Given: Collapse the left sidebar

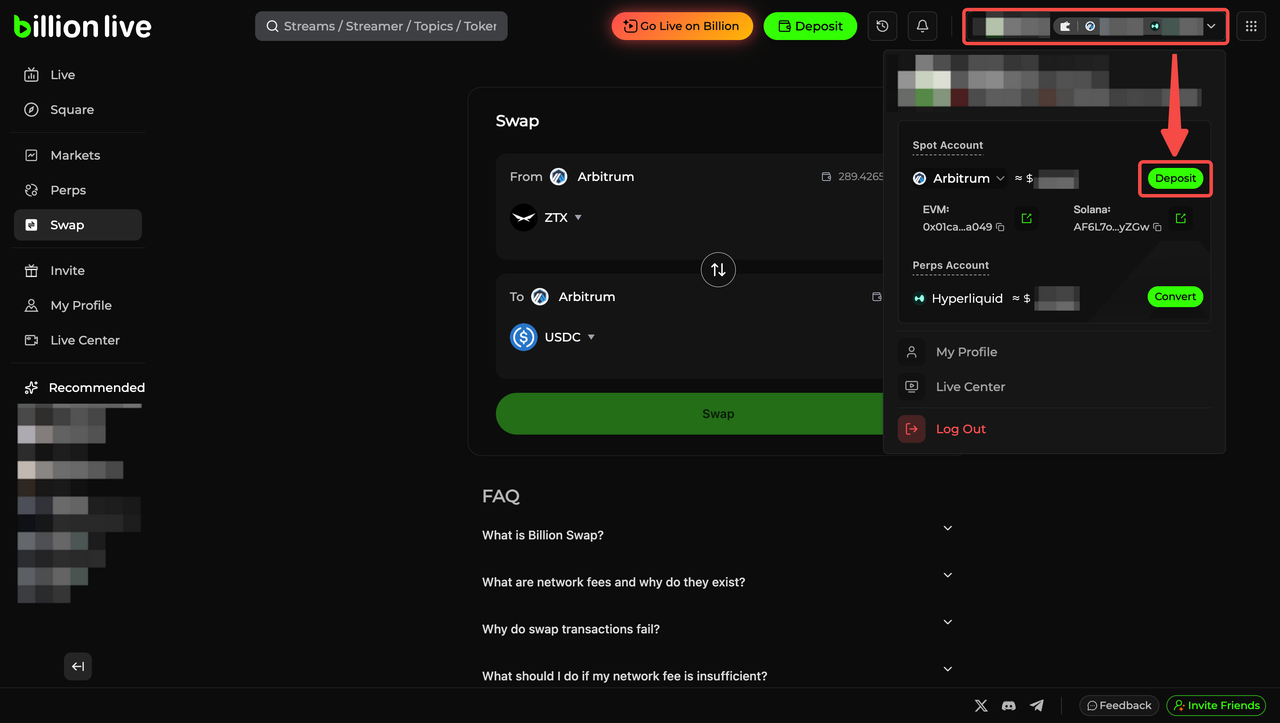Looking at the screenshot, I should (x=78, y=667).
